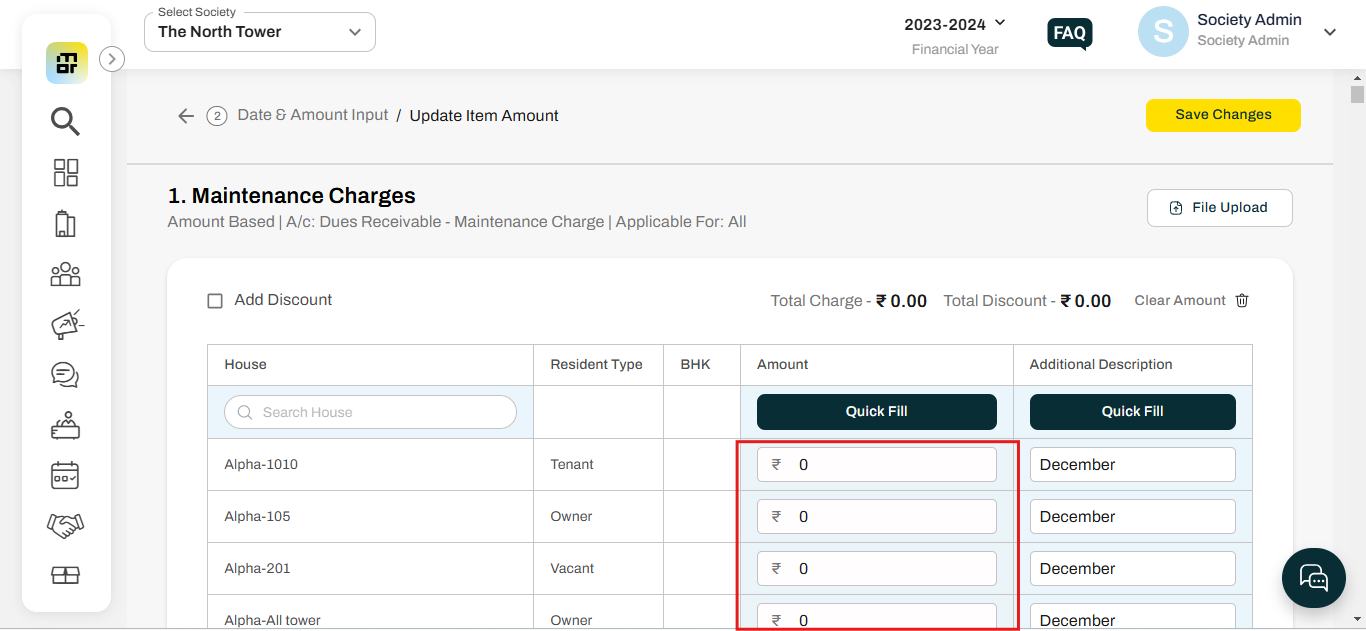This screenshot has height=631, width=1366.
Task: Click the FAQ speech bubble icon
Action: pyautogui.click(x=1069, y=33)
